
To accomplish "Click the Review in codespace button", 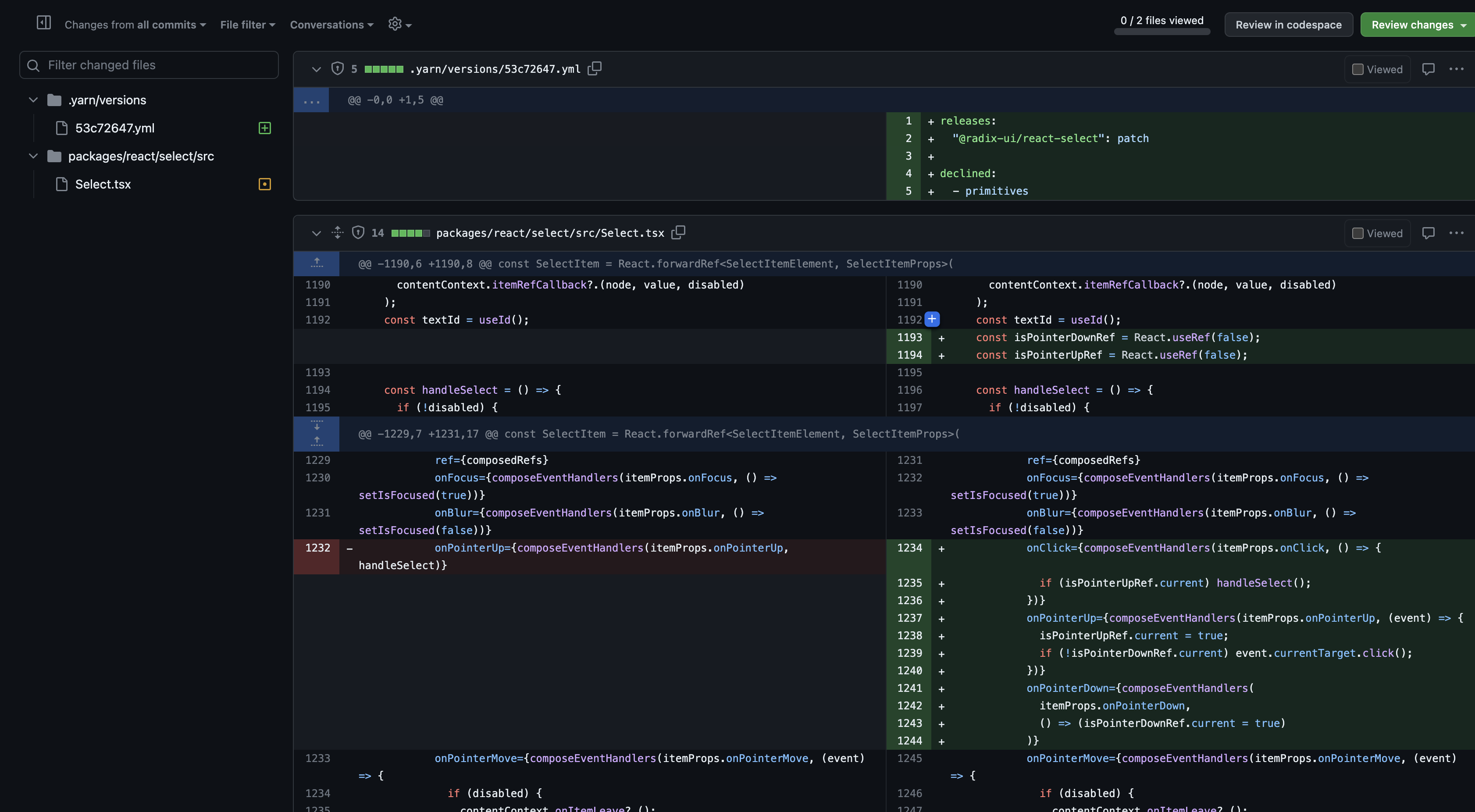I will point(1288,24).
